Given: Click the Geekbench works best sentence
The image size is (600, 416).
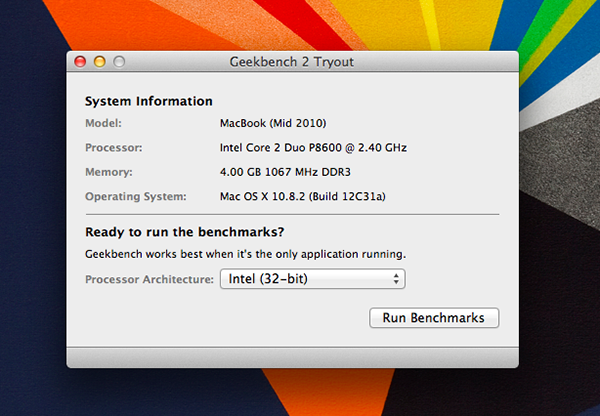Looking at the screenshot, I should coord(245,254).
